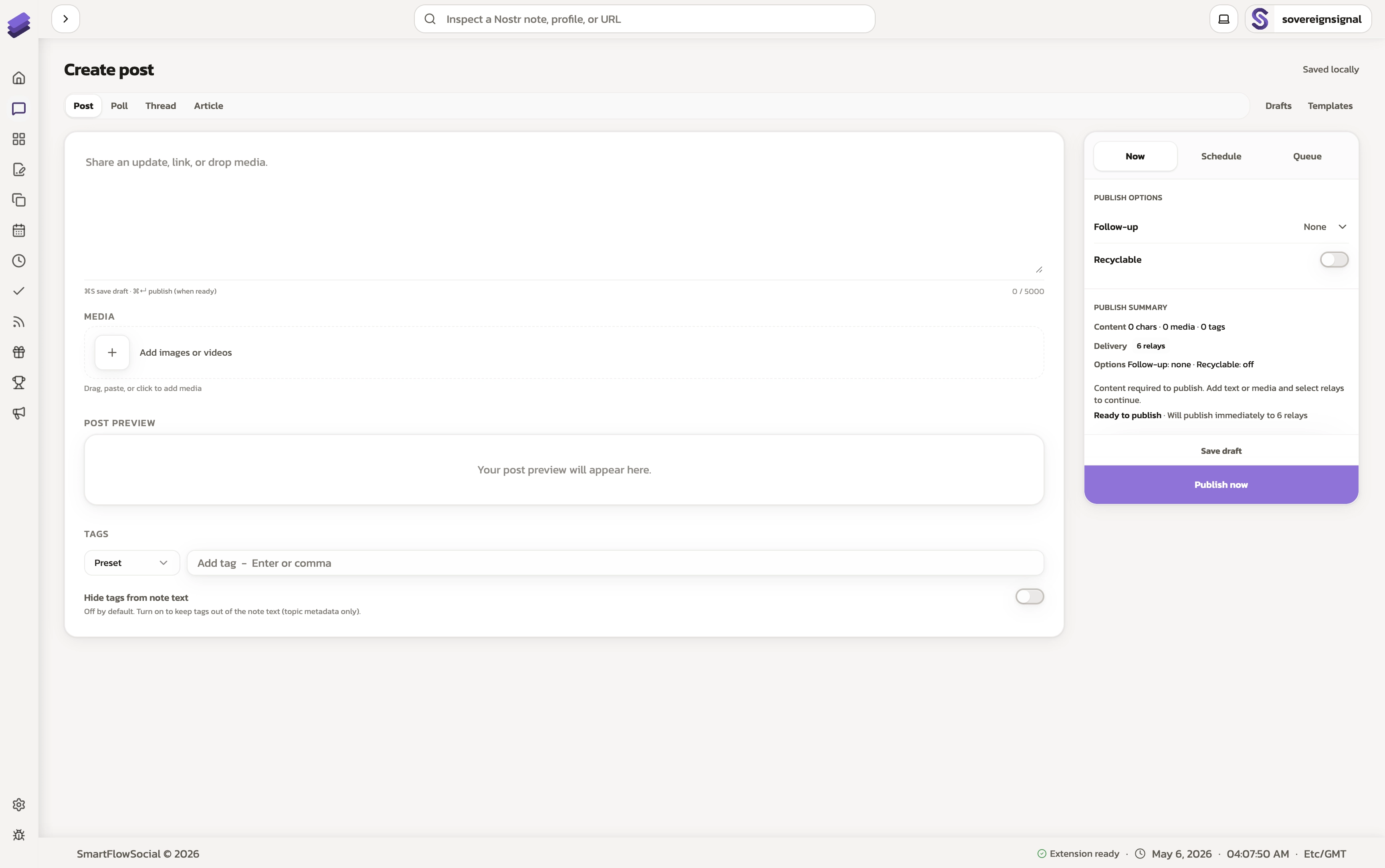This screenshot has width=1385, height=868.
Task: Open the grid dashboard sidebar icon
Action: tap(19, 139)
